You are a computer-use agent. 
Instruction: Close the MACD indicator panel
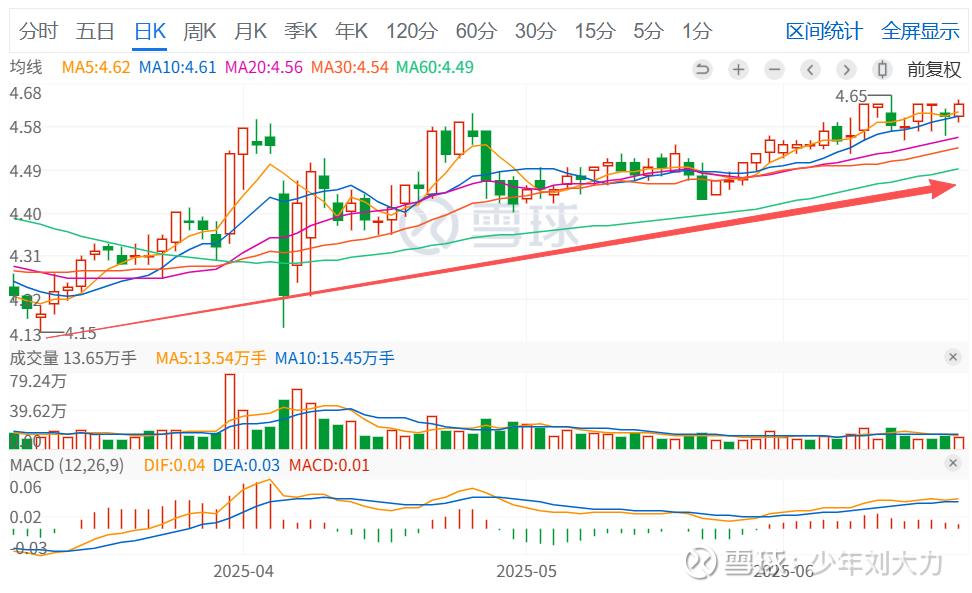[953, 463]
